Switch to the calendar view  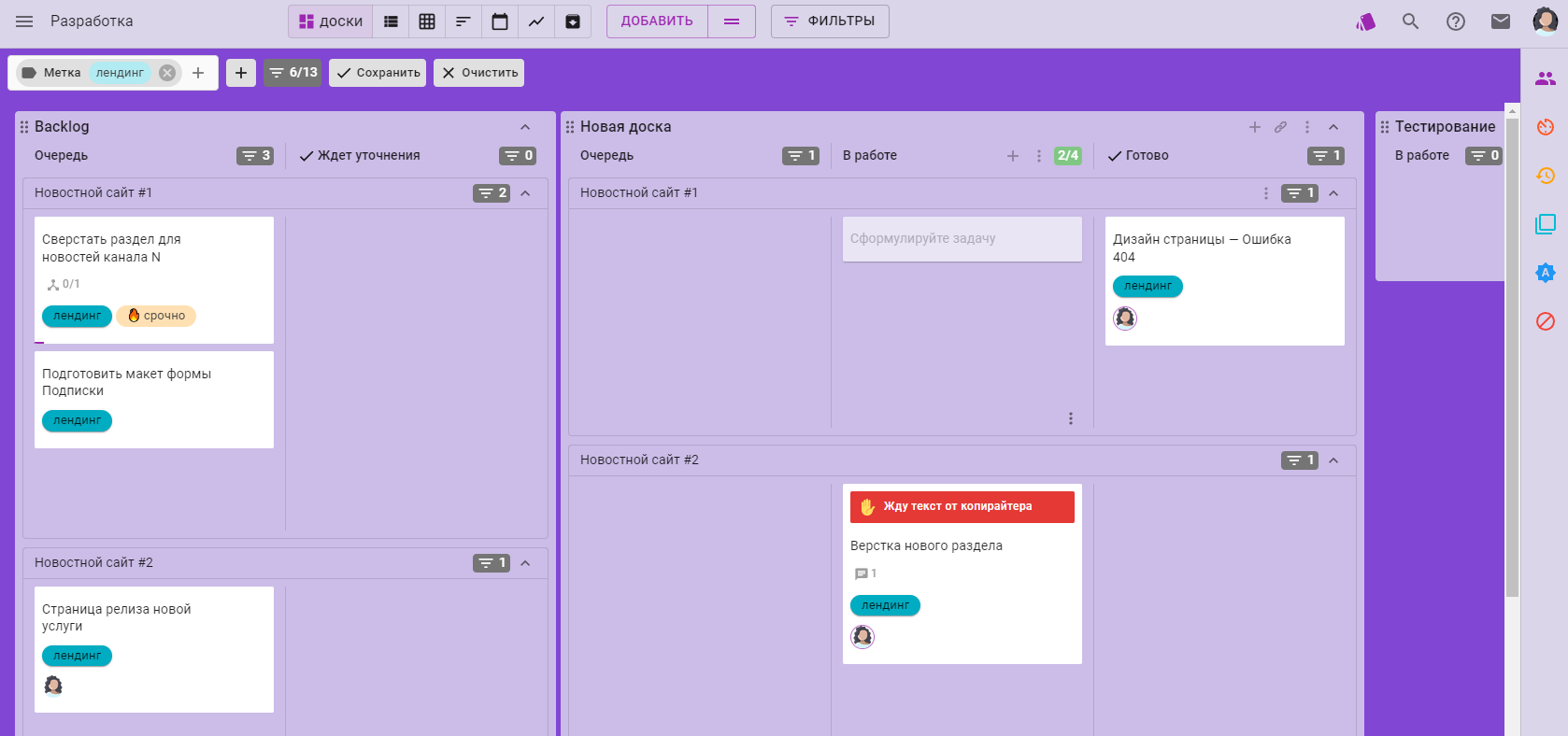coord(500,21)
